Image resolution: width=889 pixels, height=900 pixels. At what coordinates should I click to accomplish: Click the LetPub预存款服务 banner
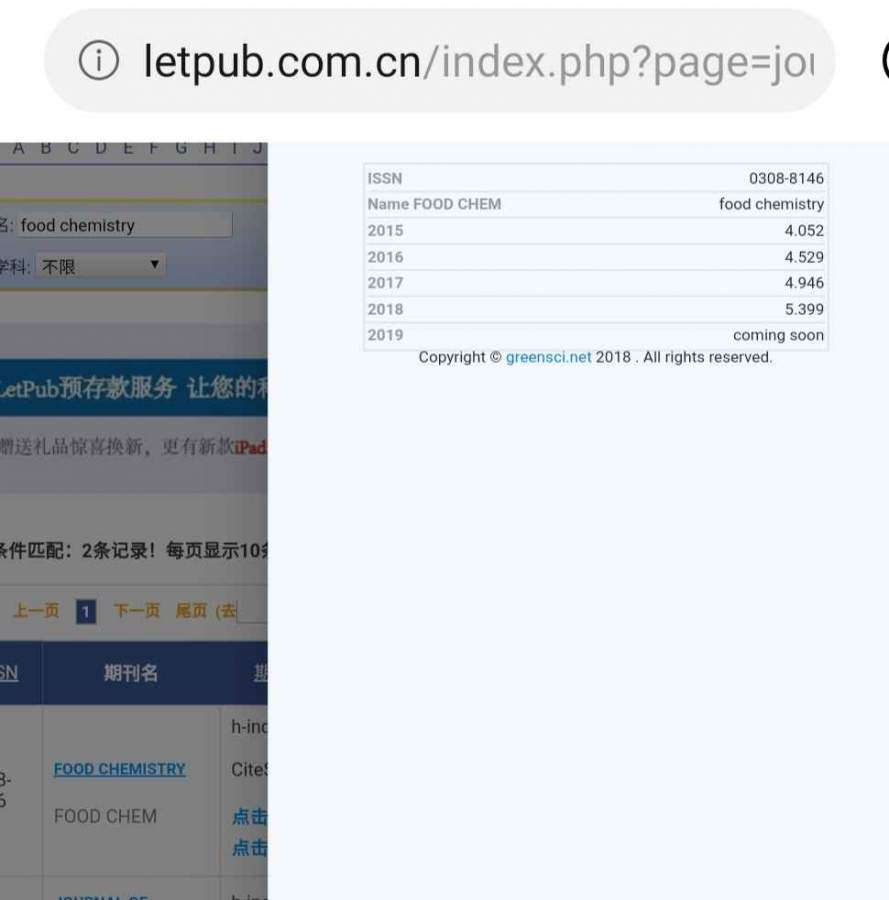tap(134, 387)
